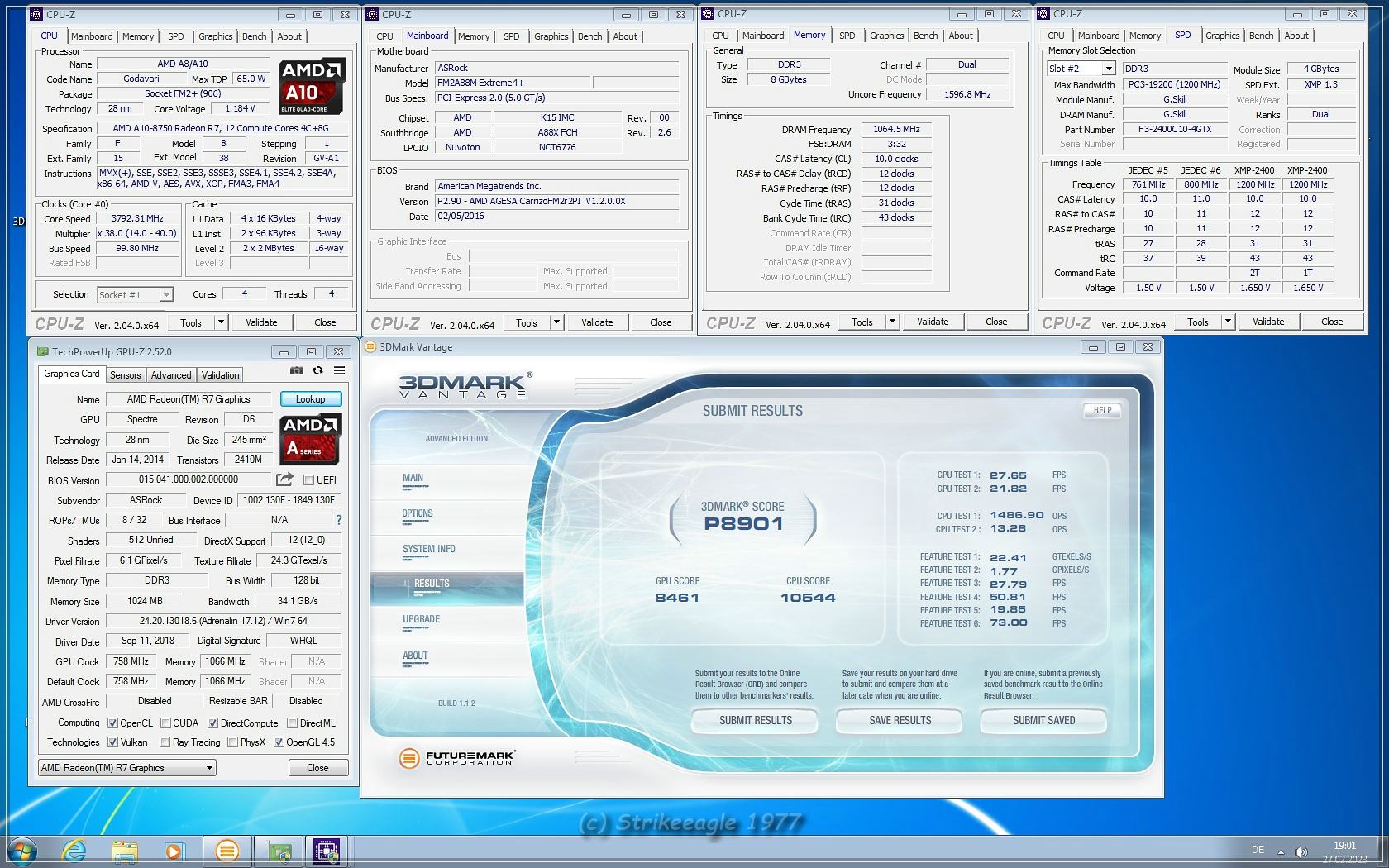Click the Futuremark Corporation logo
The height and width of the screenshot is (868, 1389).
(x=456, y=757)
